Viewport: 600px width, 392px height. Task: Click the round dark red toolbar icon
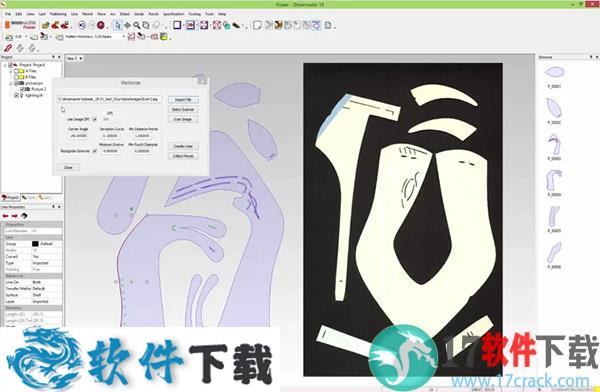(101, 25)
